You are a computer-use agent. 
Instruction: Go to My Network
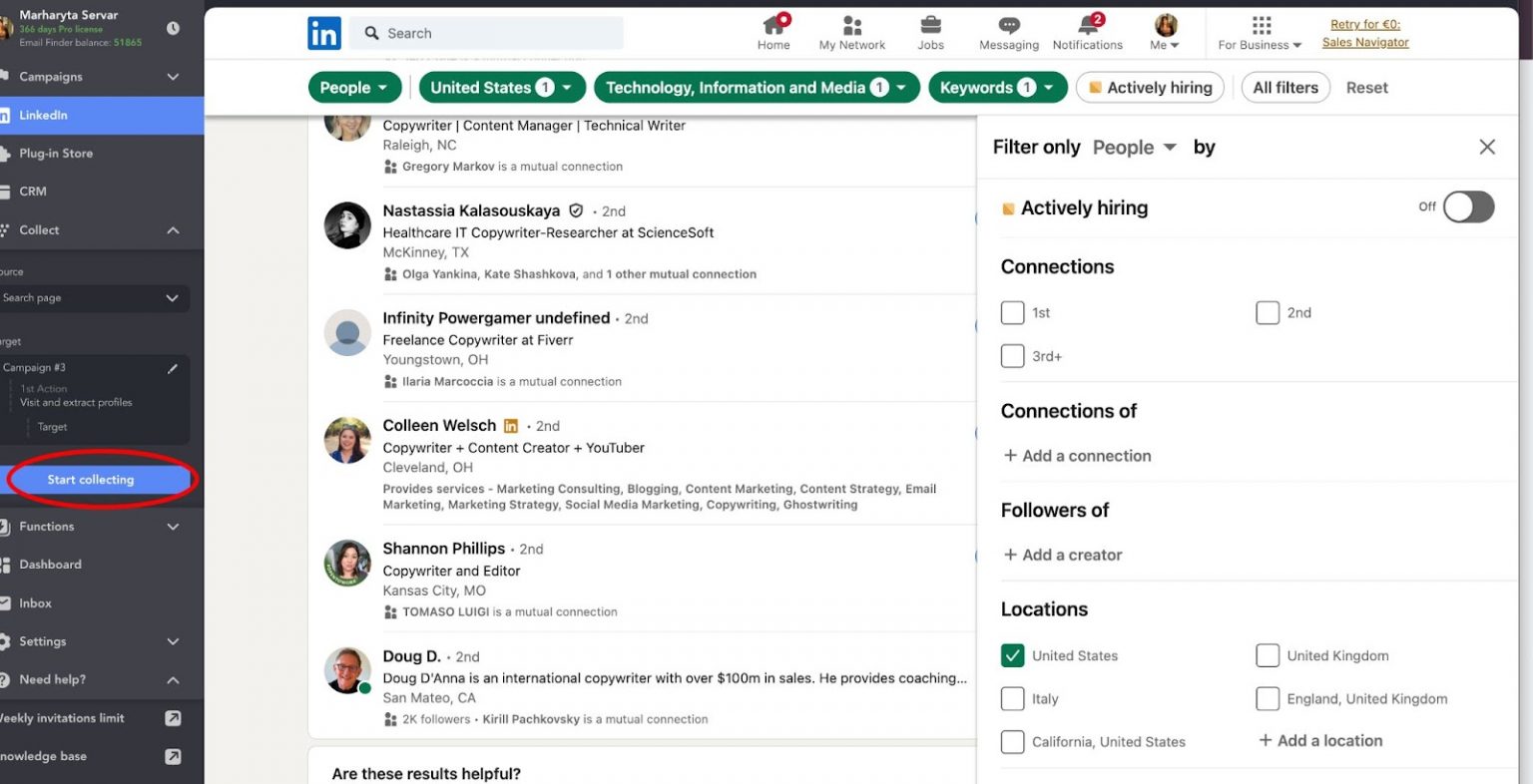[x=850, y=31]
